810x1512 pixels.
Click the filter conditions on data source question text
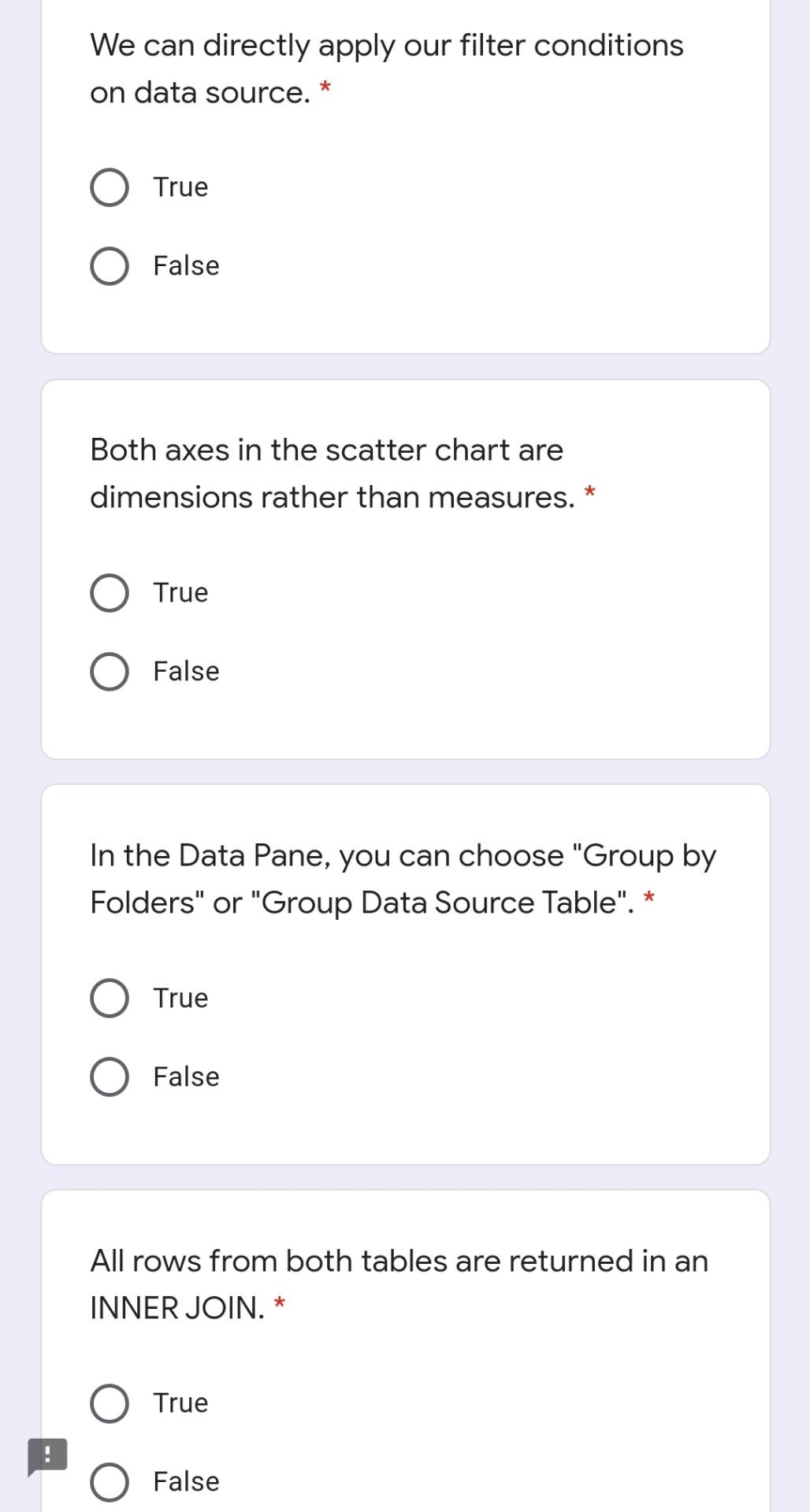tap(387, 69)
